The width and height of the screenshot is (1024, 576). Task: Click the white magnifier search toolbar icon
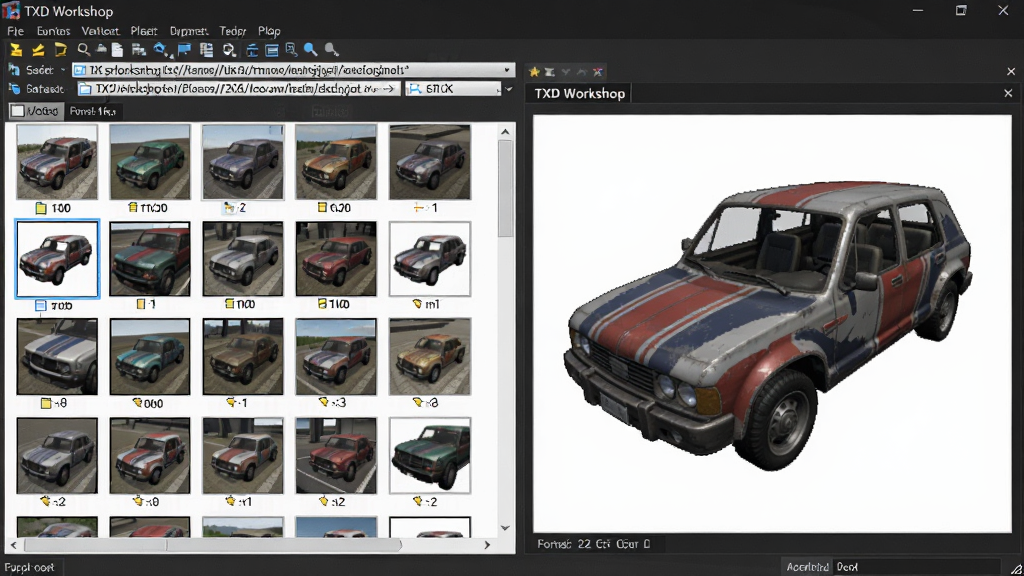tap(84, 50)
